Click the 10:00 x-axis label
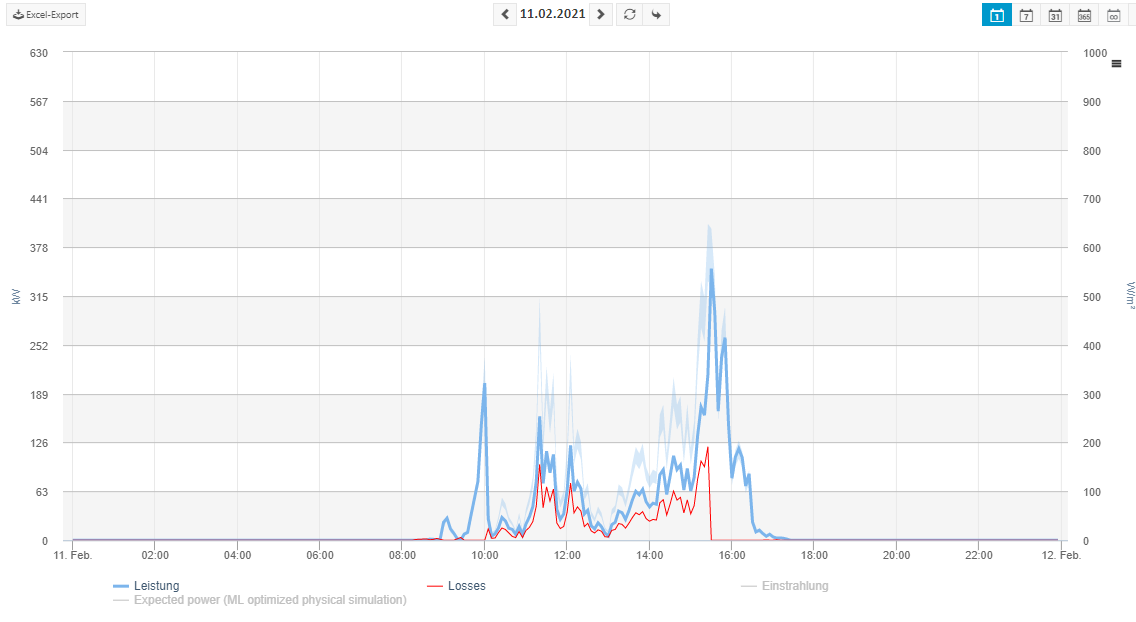Viewport: 1136px width, 622px height. pos(485,555)
